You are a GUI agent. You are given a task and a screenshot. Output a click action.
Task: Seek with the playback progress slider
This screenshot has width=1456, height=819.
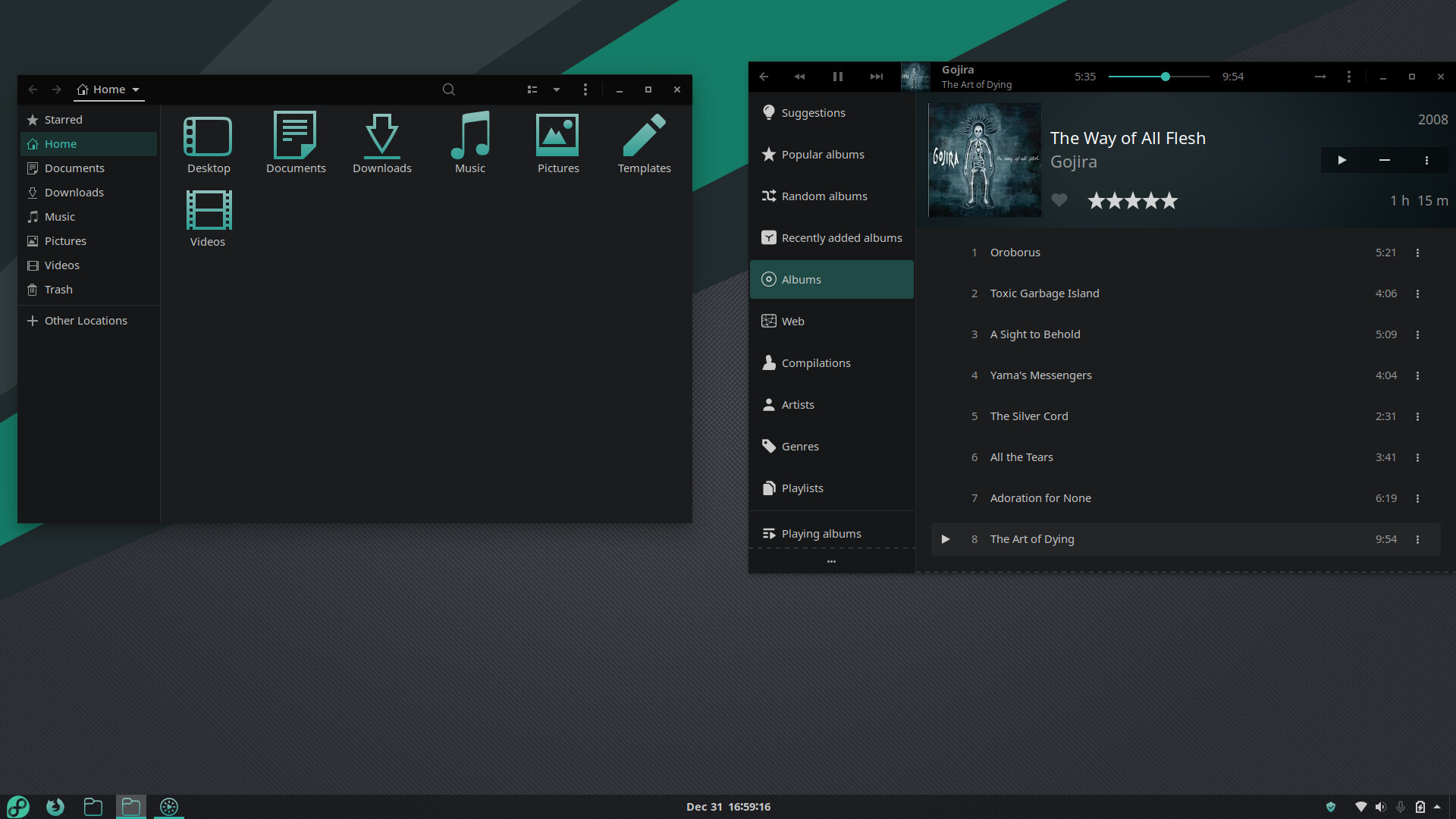coord(1159,77)
